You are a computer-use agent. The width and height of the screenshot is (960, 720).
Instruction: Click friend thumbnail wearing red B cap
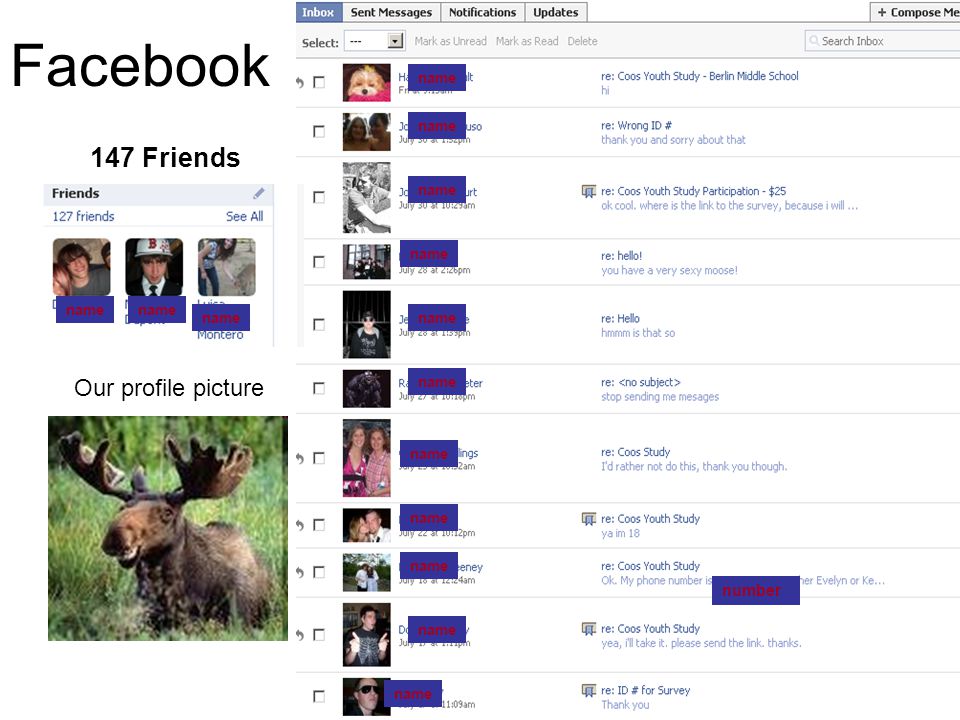click(154, 267)
